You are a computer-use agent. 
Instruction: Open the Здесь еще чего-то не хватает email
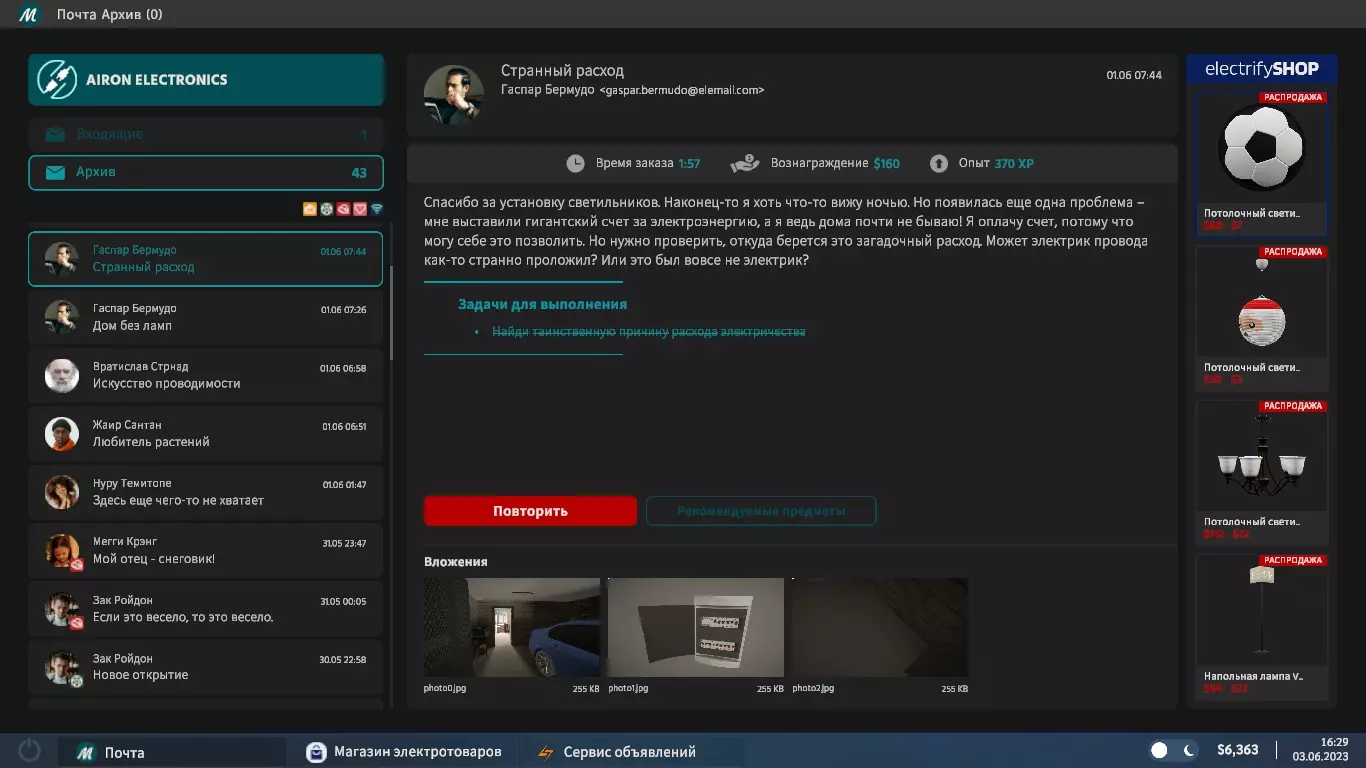click(x=206, y=492)
